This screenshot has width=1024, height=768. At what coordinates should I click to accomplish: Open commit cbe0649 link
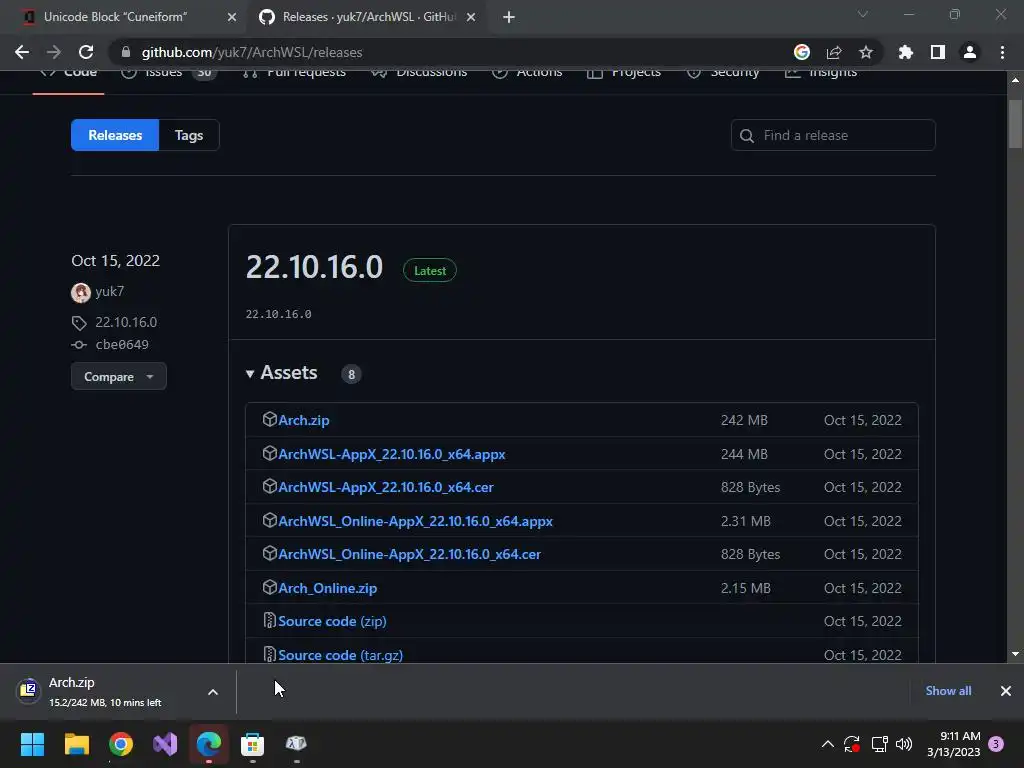click(122, 344)
